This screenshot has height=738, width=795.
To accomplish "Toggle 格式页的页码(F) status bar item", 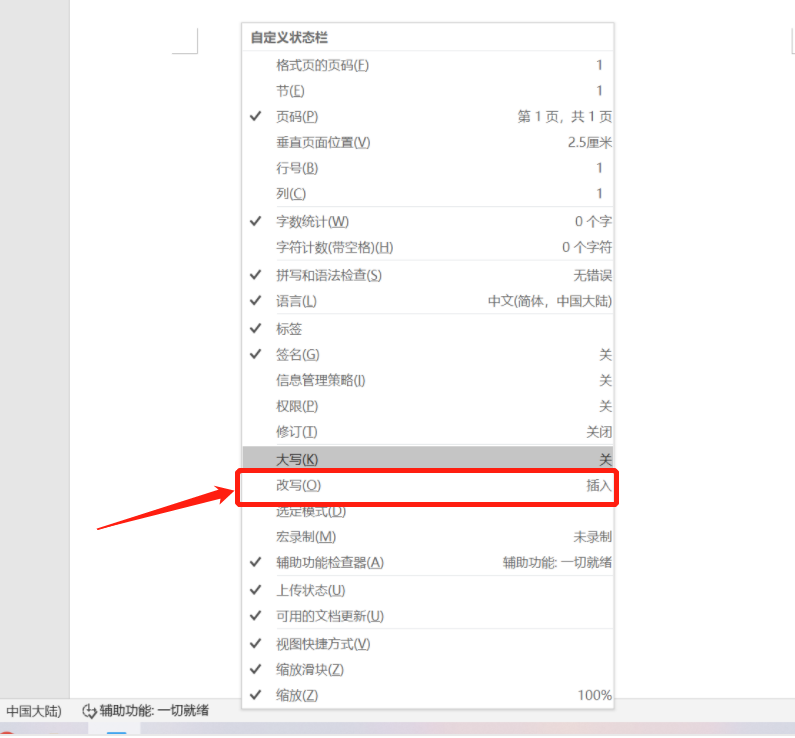I will tap(427, 65).
